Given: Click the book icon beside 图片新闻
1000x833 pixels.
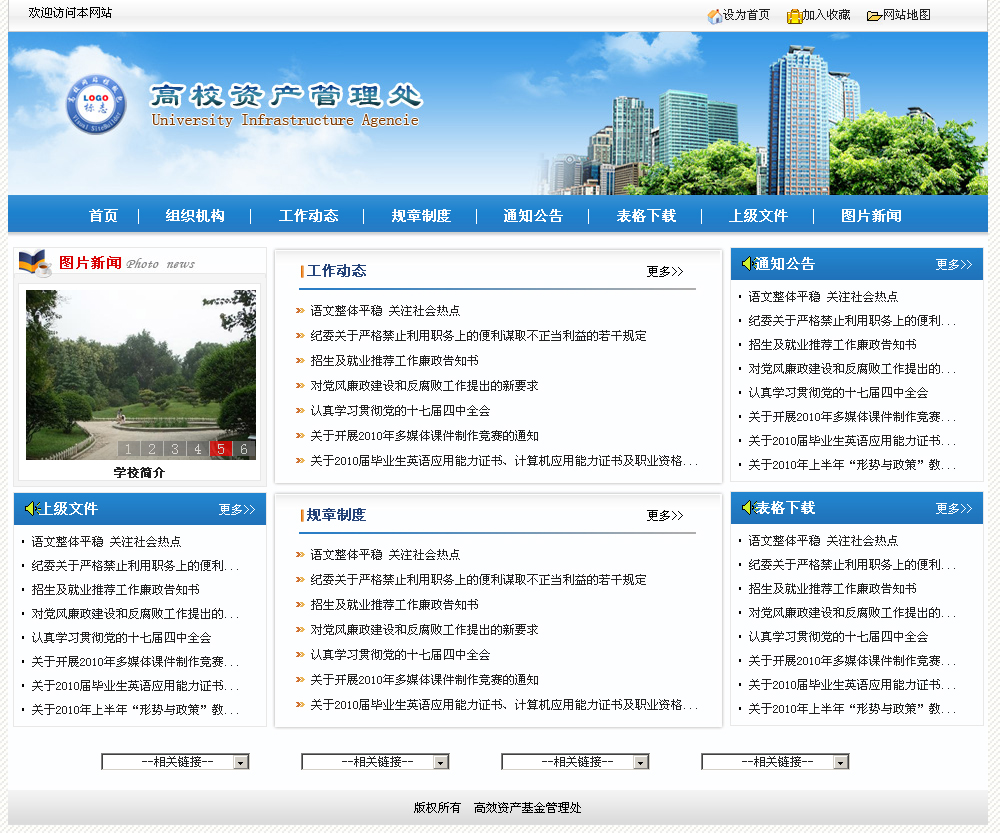Looking at the screenshot, I should click(35, 263).
